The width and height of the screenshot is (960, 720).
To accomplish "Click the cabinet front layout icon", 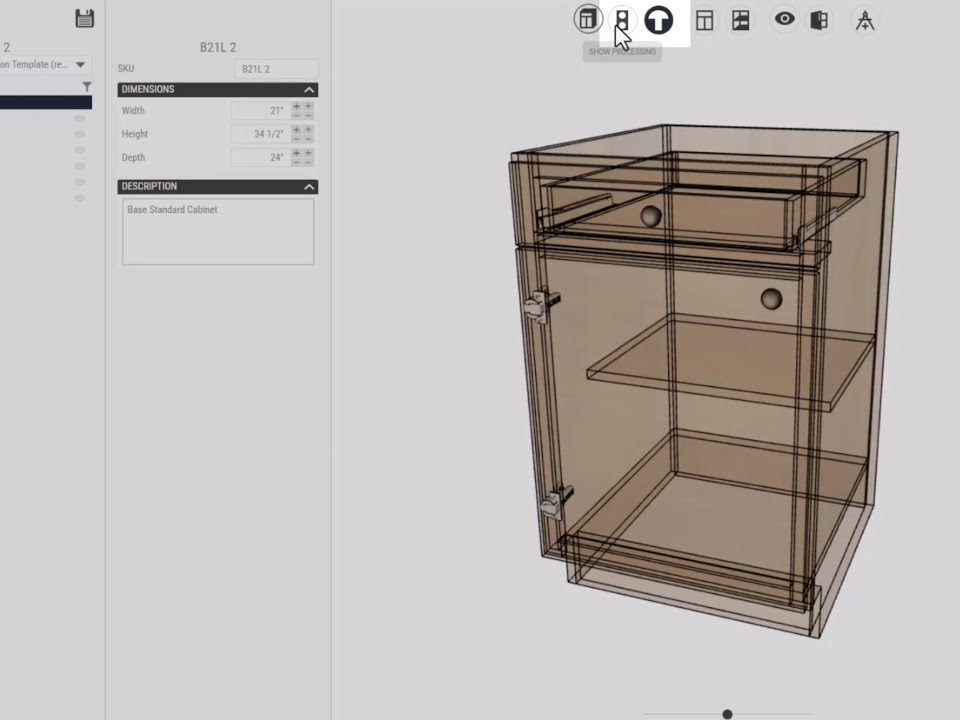I will 705,20.
